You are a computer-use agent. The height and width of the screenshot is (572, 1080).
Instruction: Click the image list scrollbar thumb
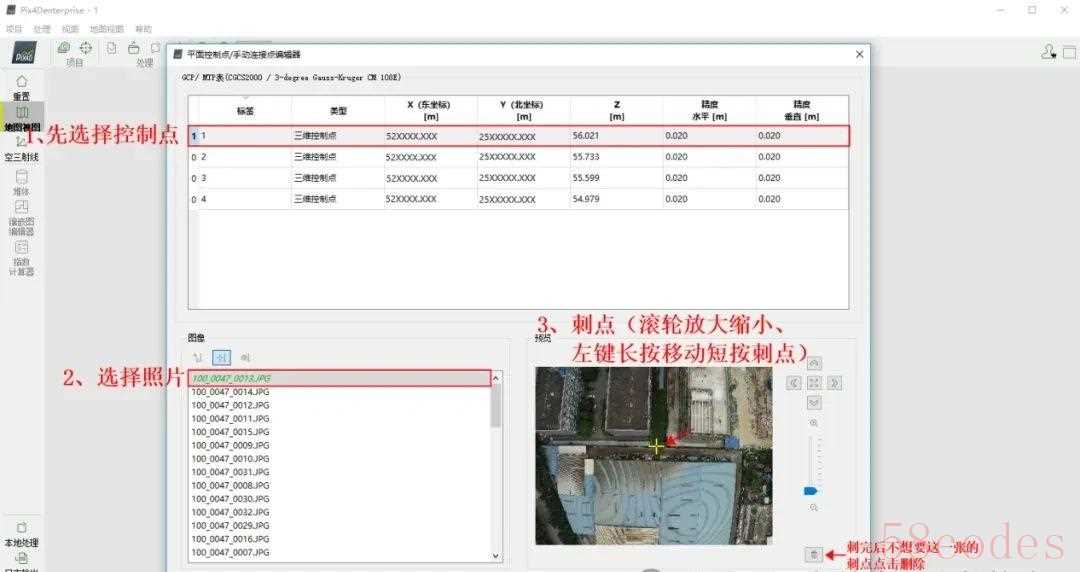495,407
